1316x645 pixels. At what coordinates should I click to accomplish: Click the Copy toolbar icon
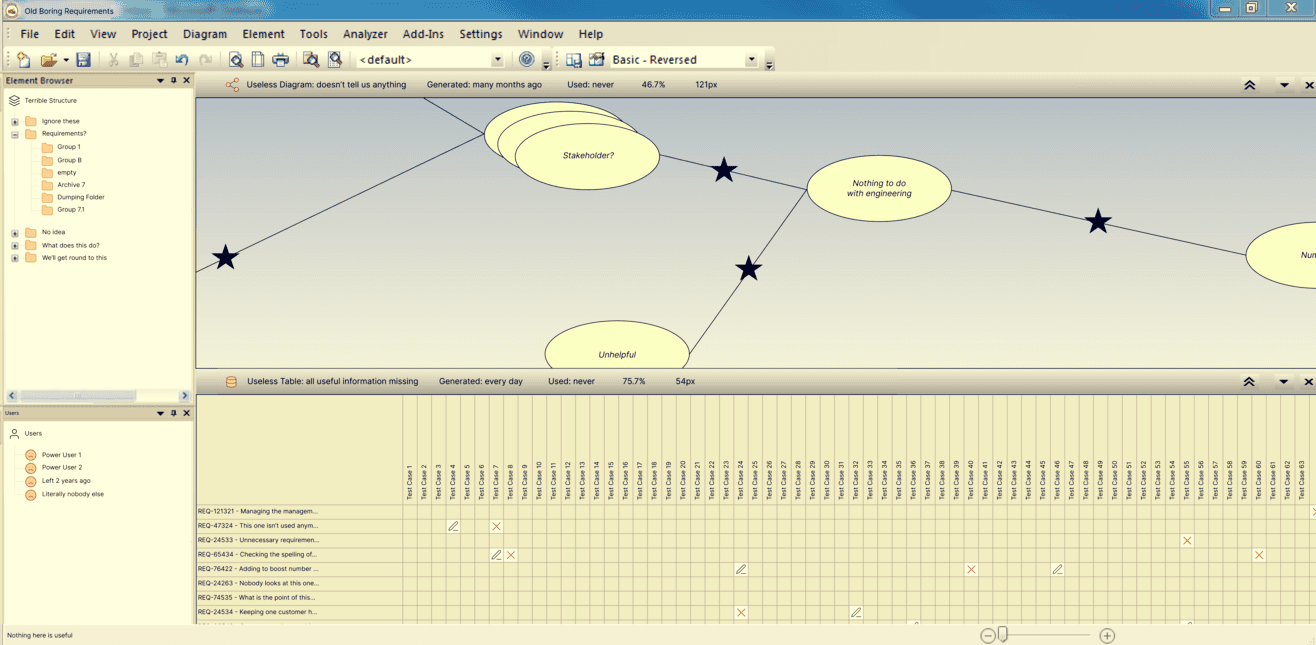tap(136, 60)
